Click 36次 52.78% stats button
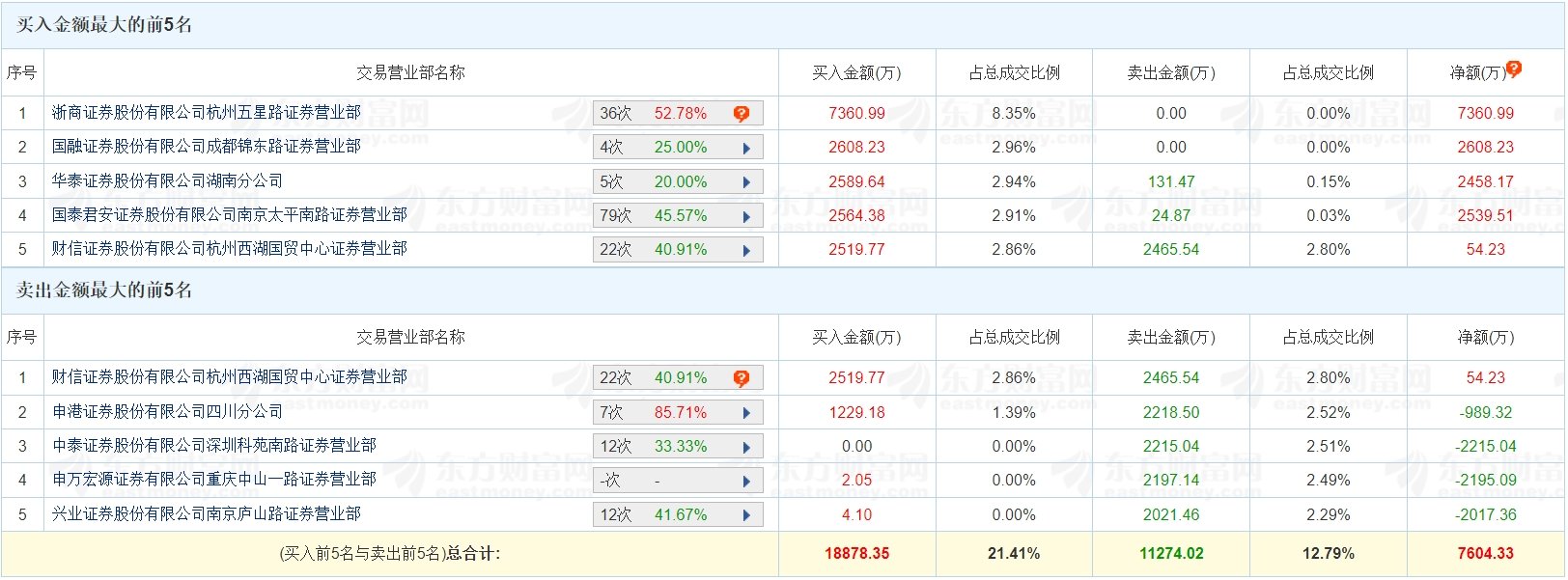Screen dimensions: 1568x580 coord(678,114)
